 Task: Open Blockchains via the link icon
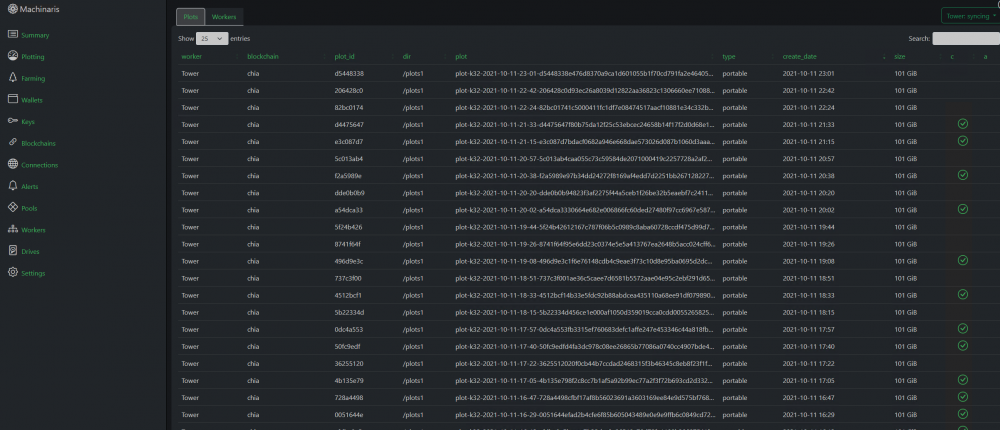pos(13,143)
